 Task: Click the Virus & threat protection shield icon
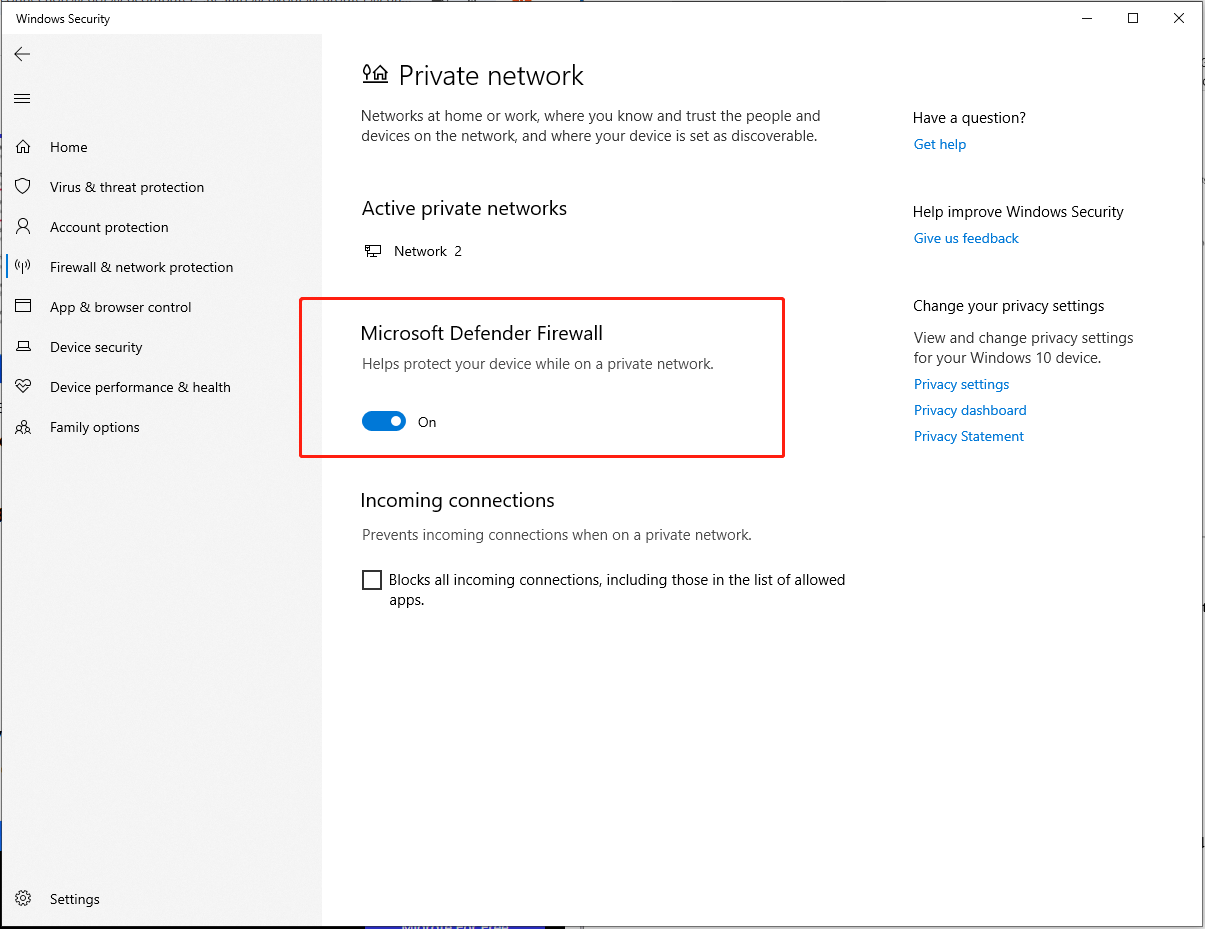click(23, 187)
